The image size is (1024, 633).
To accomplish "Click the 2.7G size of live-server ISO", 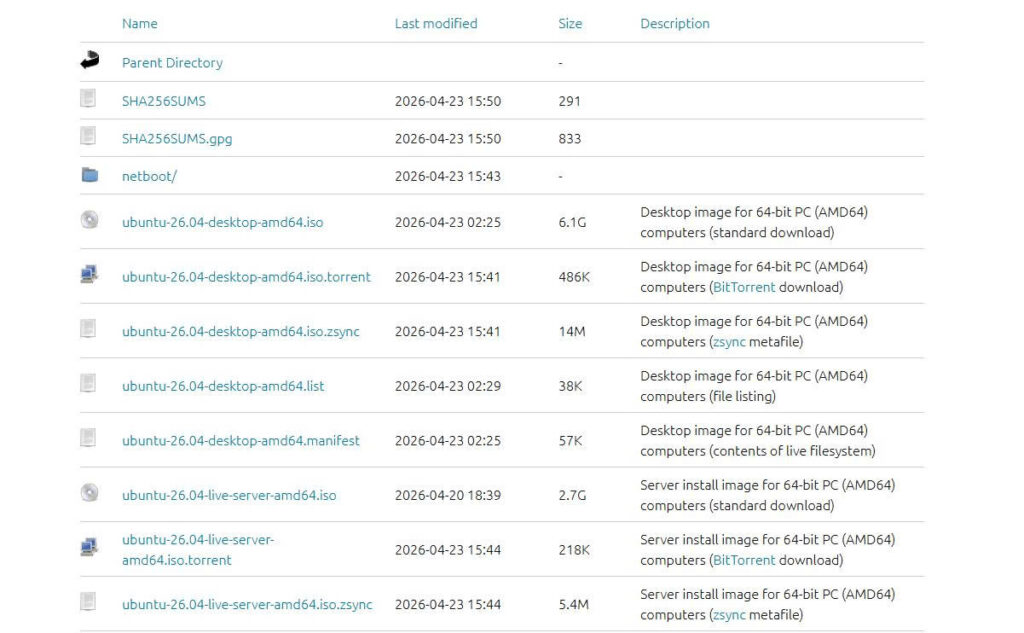I will [572, 495].
